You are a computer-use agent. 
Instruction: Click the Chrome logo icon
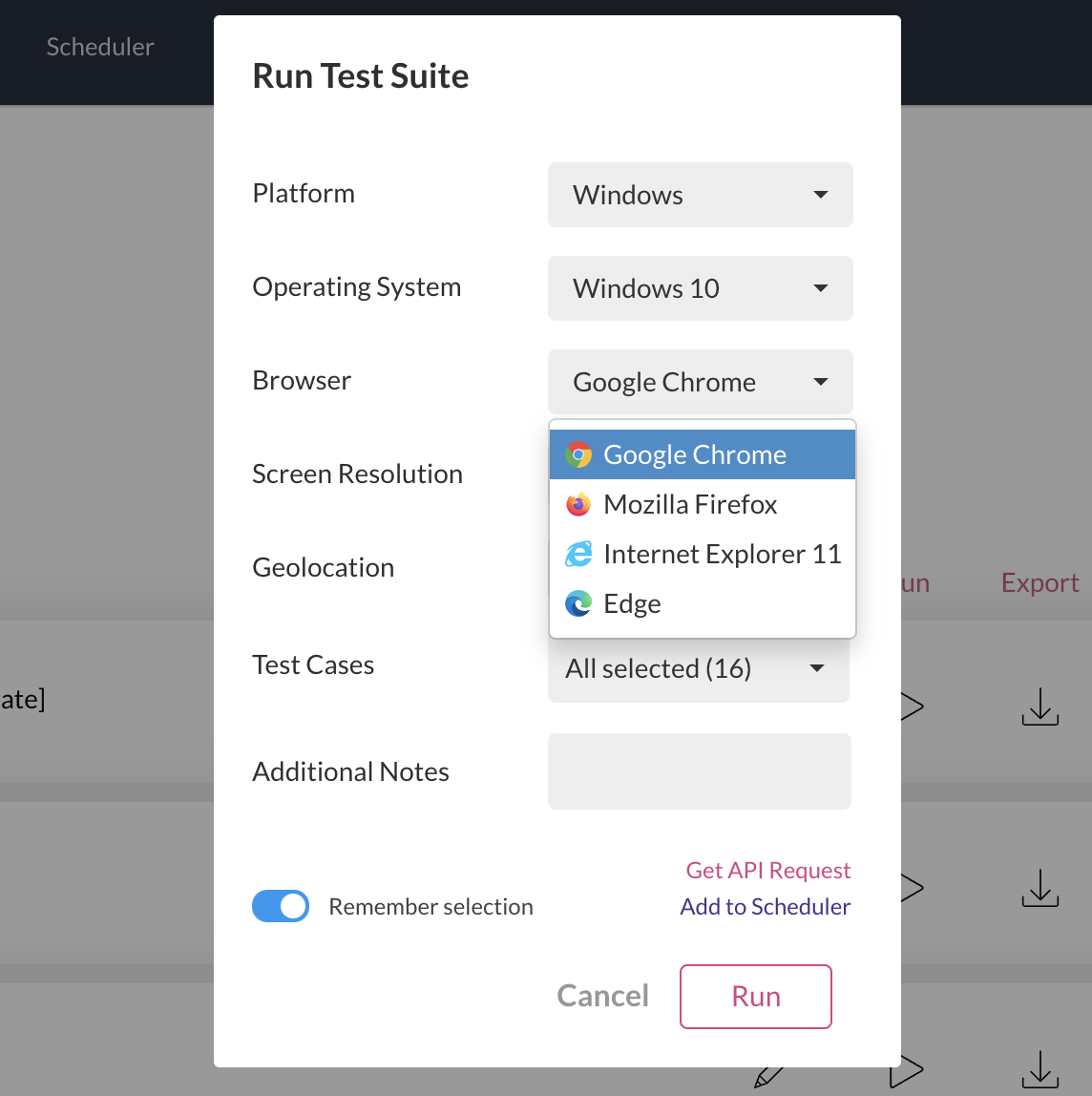[x=578, y=455]
